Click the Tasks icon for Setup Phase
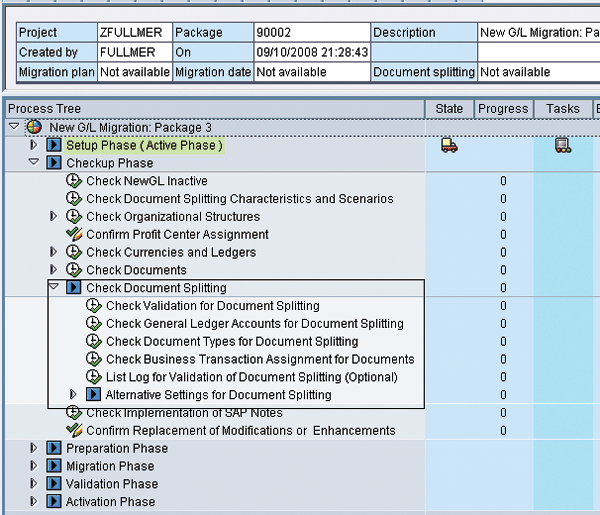This screenshot has height=515, width=600. click(563, 145)
